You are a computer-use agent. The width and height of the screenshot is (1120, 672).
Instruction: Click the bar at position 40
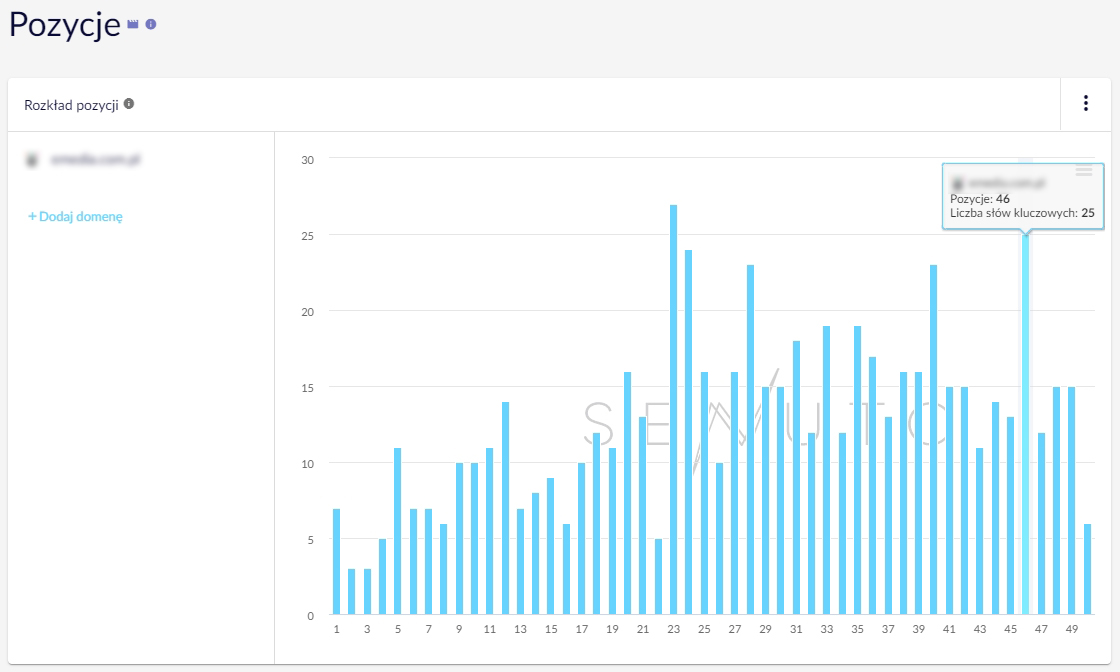[x=933, y=440]
